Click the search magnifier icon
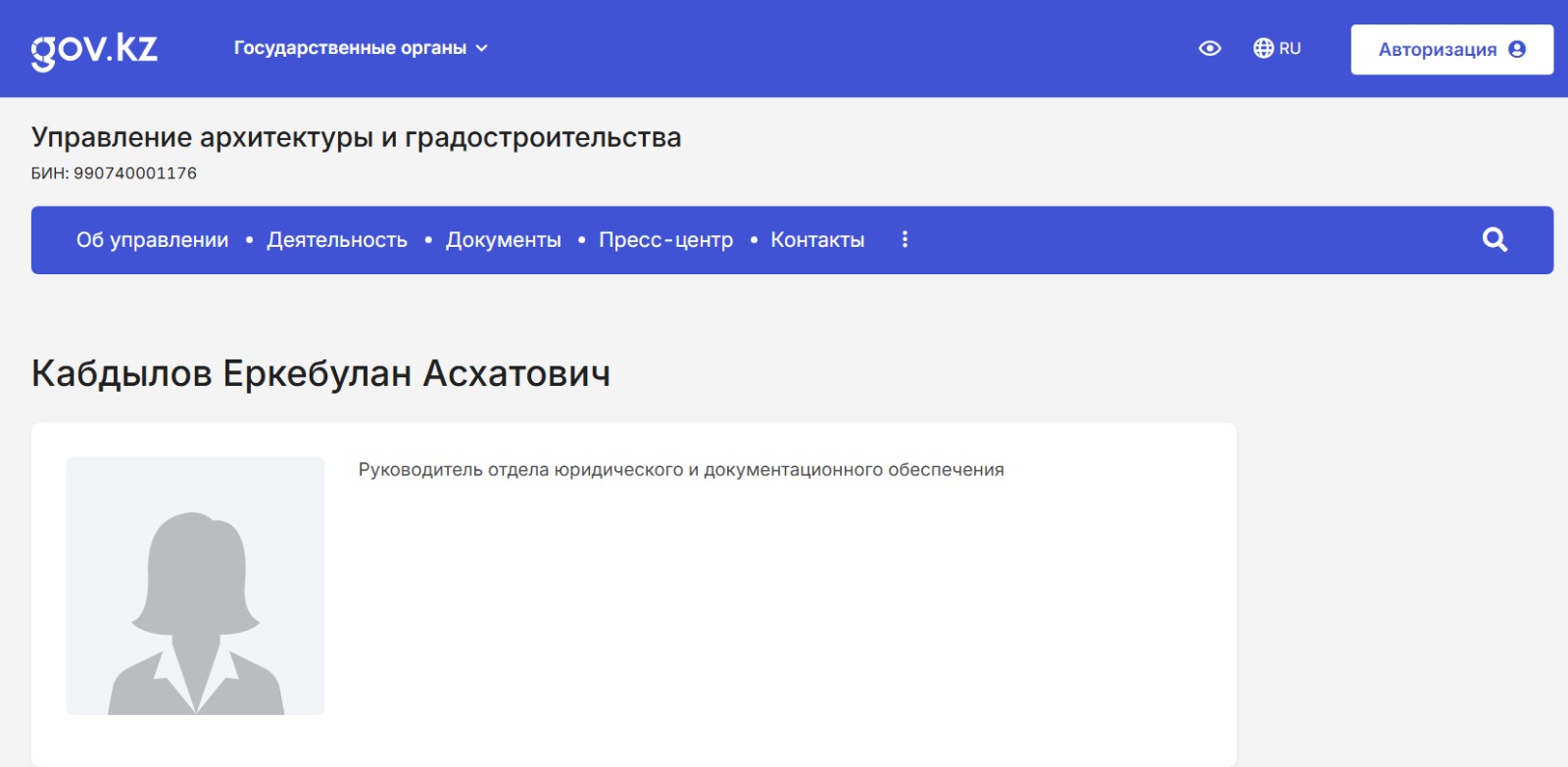 [x=1494, y=239]
